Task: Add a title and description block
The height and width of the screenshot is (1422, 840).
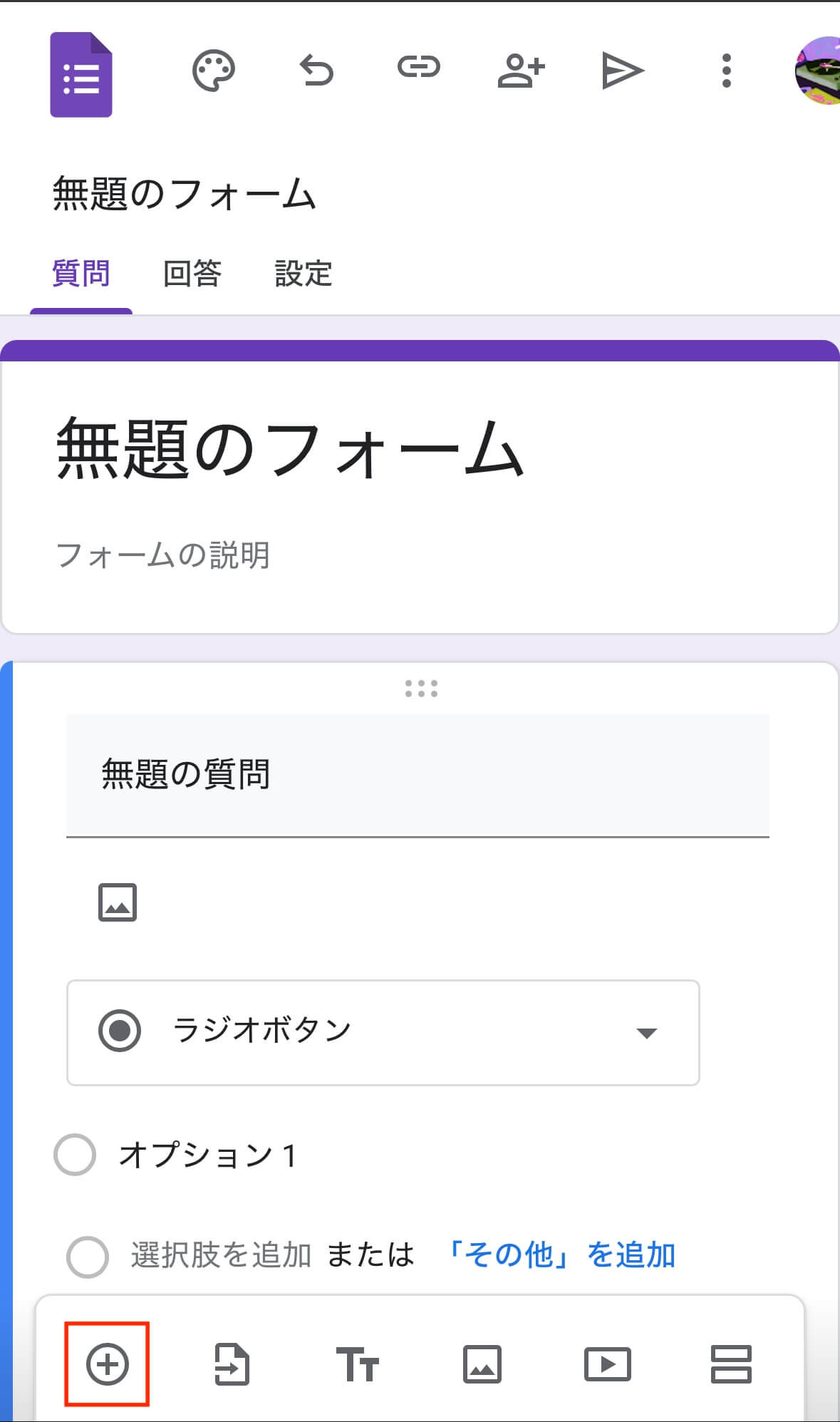Action: (357, 1364)
